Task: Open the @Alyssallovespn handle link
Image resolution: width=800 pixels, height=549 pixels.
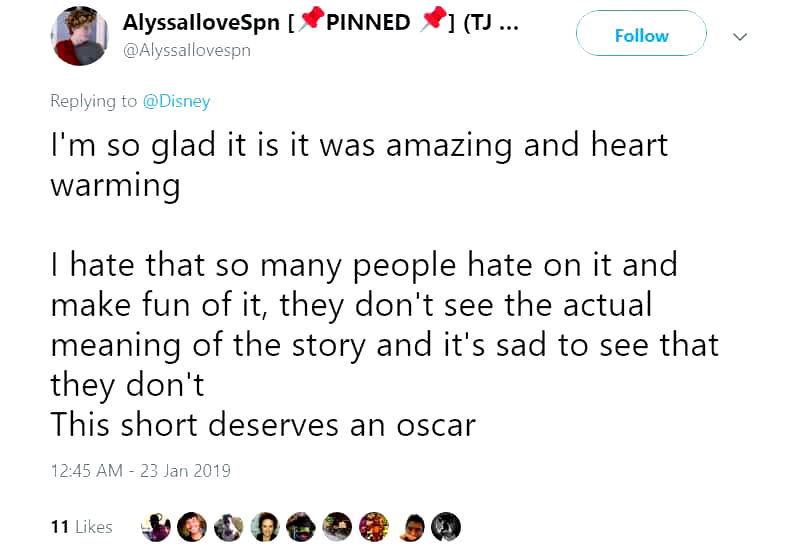Action: pos(186,50)
